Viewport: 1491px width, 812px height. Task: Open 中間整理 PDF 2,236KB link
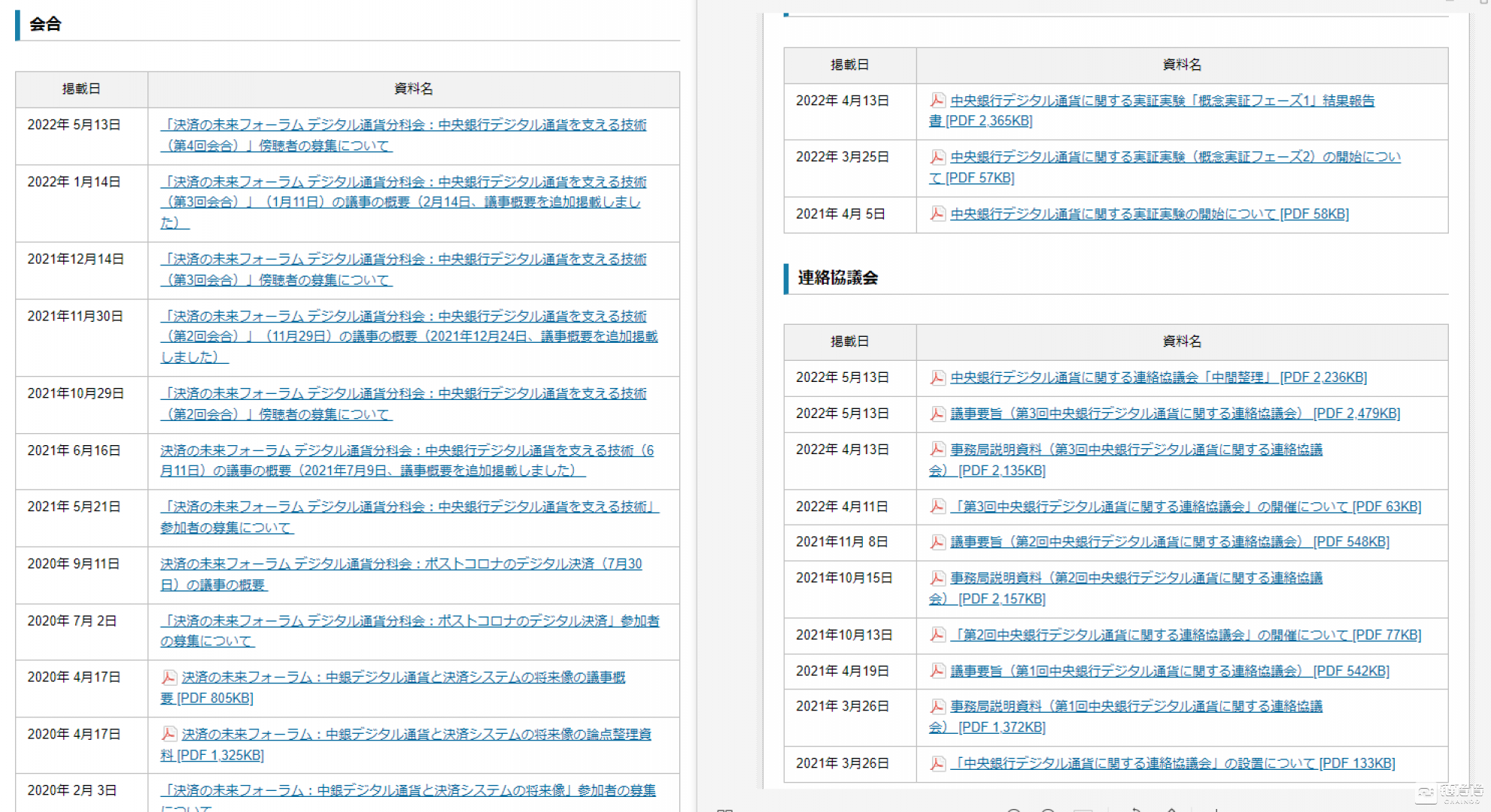[1158, 377]
